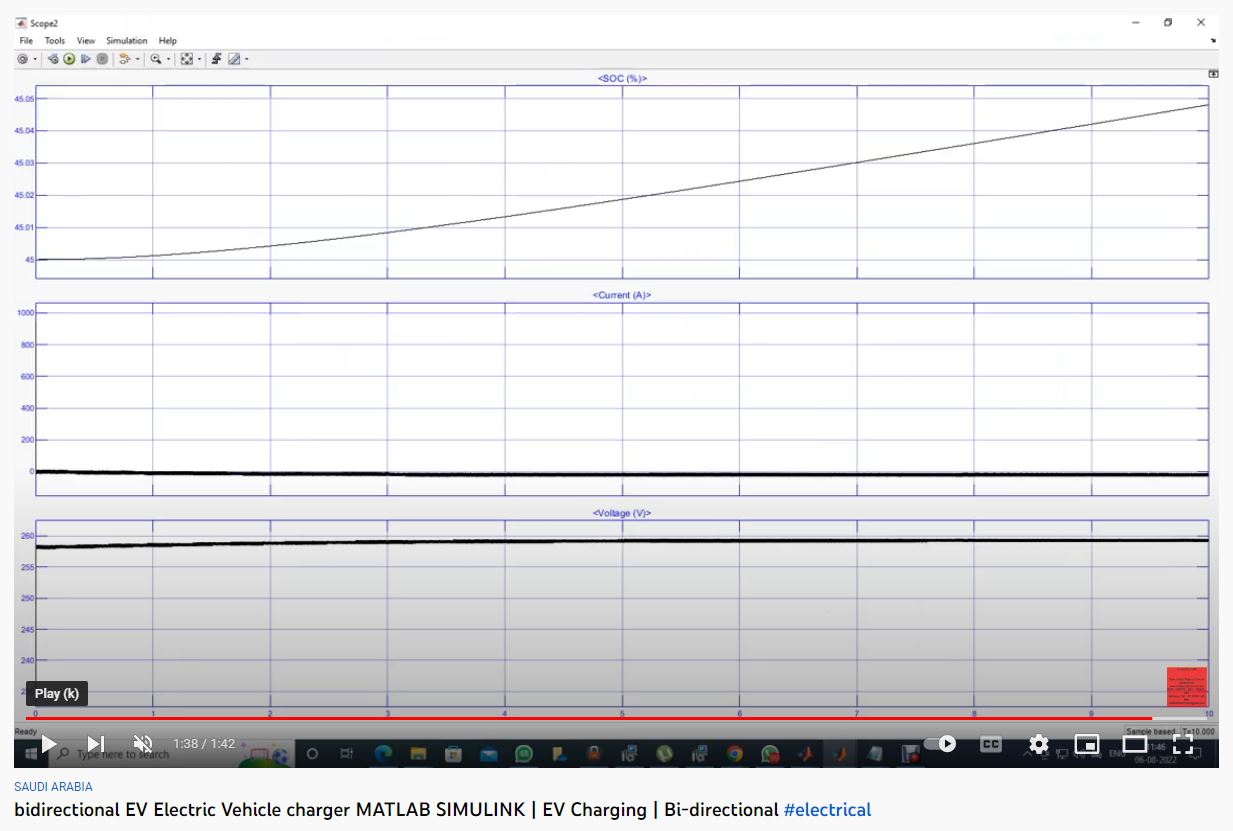
Task: Enter full screen video mode
Action: click(x=1183, y=744)
